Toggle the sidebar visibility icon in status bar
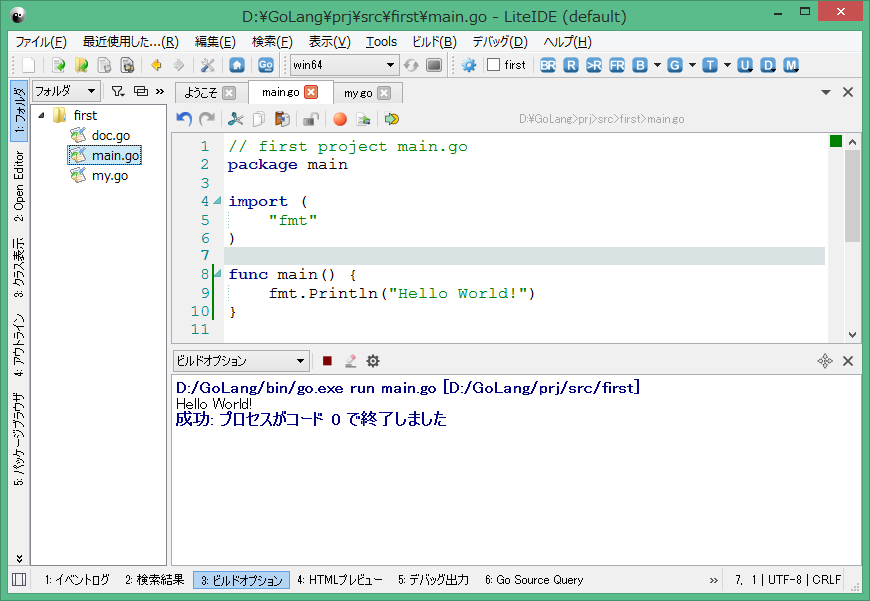 point(19,580)
